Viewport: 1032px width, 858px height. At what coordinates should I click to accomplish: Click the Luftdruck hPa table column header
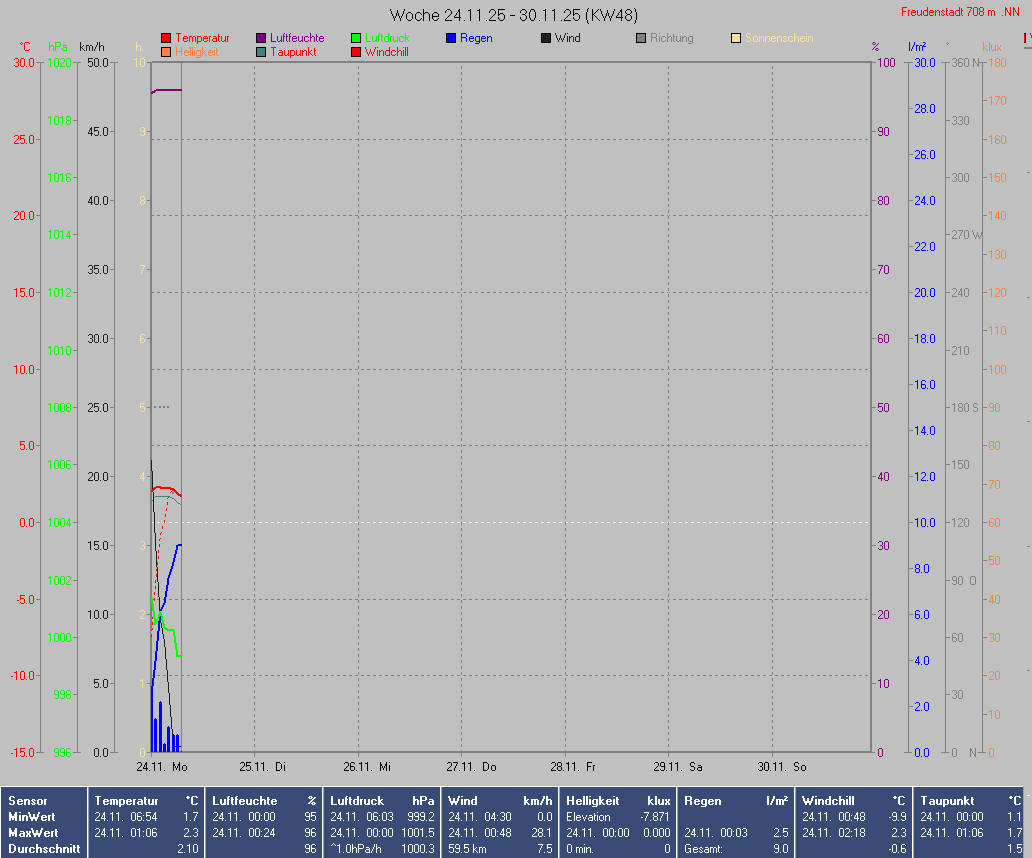[x=382, y=801]
